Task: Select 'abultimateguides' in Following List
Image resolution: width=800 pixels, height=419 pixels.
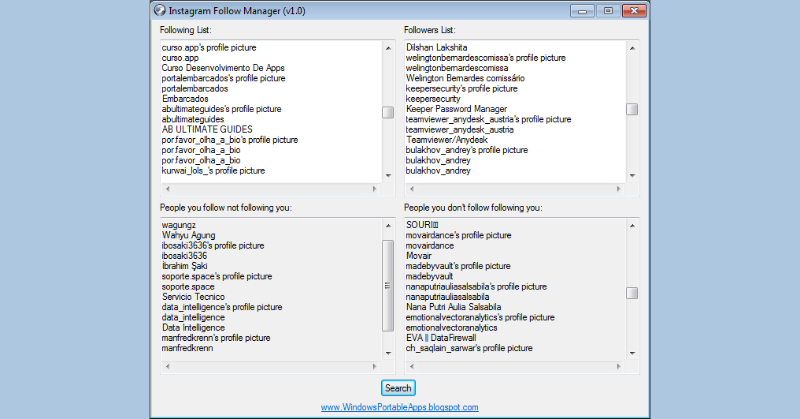Action: tap(193, 119)
